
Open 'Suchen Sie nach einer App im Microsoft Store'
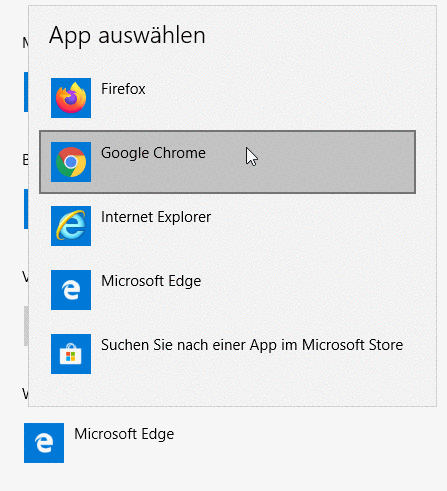tap(252, 345)
